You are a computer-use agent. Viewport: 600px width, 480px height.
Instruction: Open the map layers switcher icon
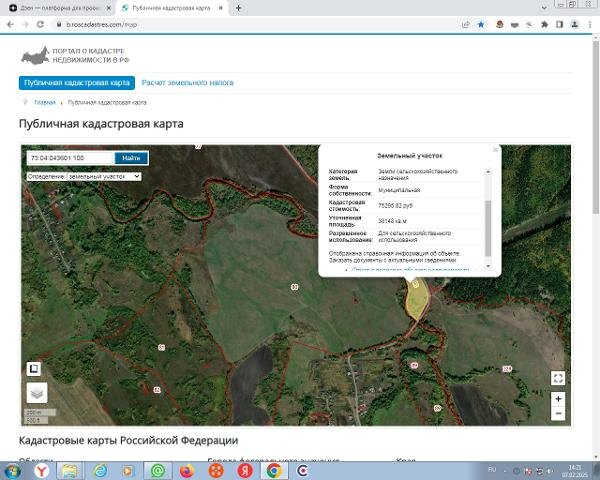(37, 392)
